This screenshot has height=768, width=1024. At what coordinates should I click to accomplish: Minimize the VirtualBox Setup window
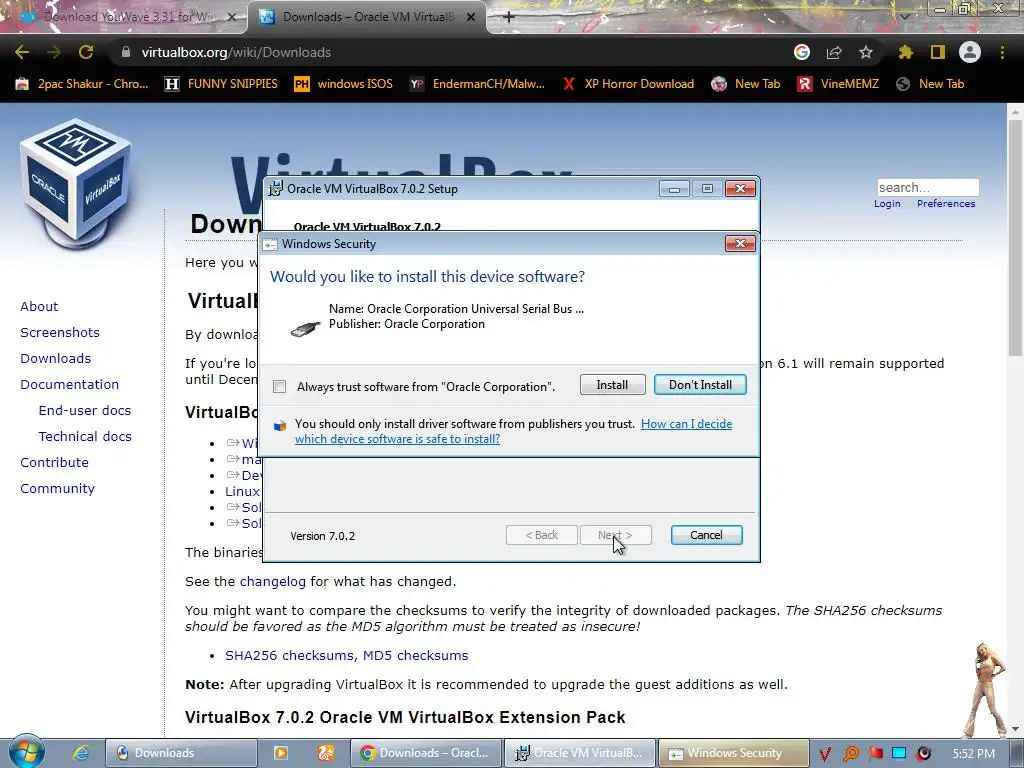coord(674,189)
